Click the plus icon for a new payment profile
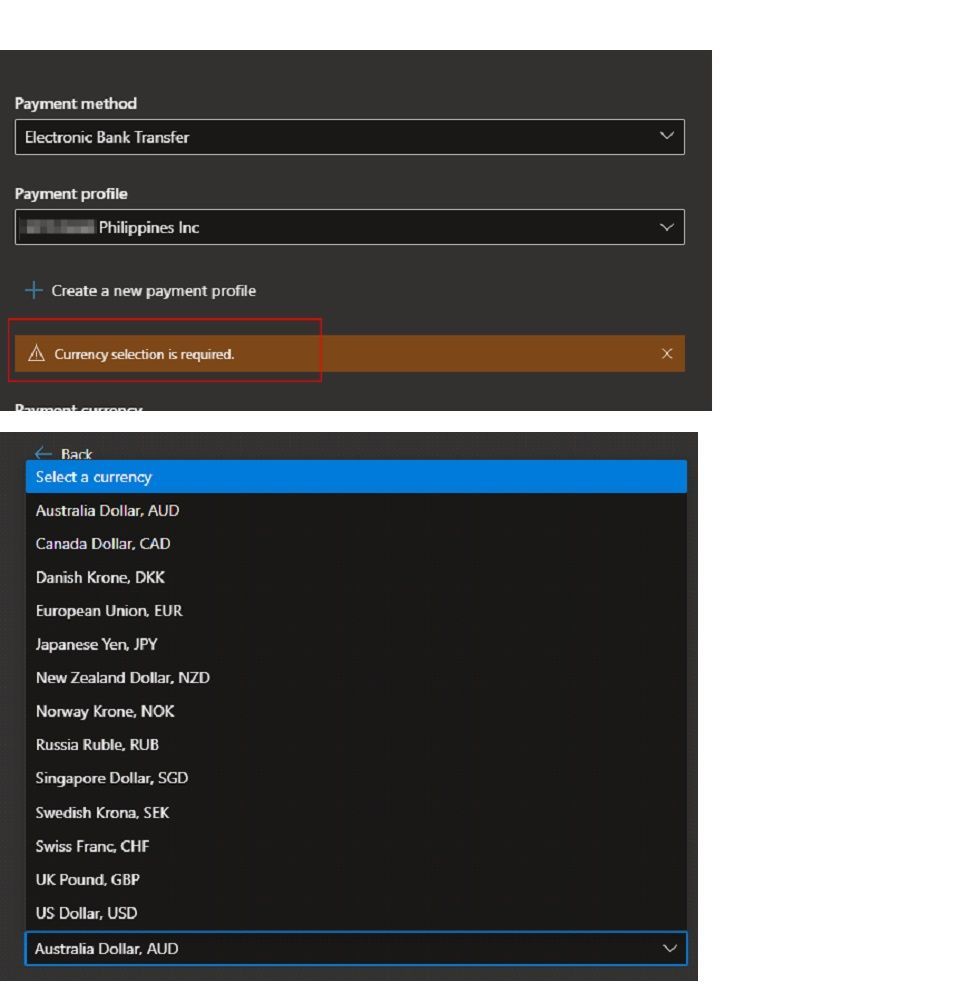The height and width of the screenshot is (1004, 968). pyautogui.click(x=33, y=290)
